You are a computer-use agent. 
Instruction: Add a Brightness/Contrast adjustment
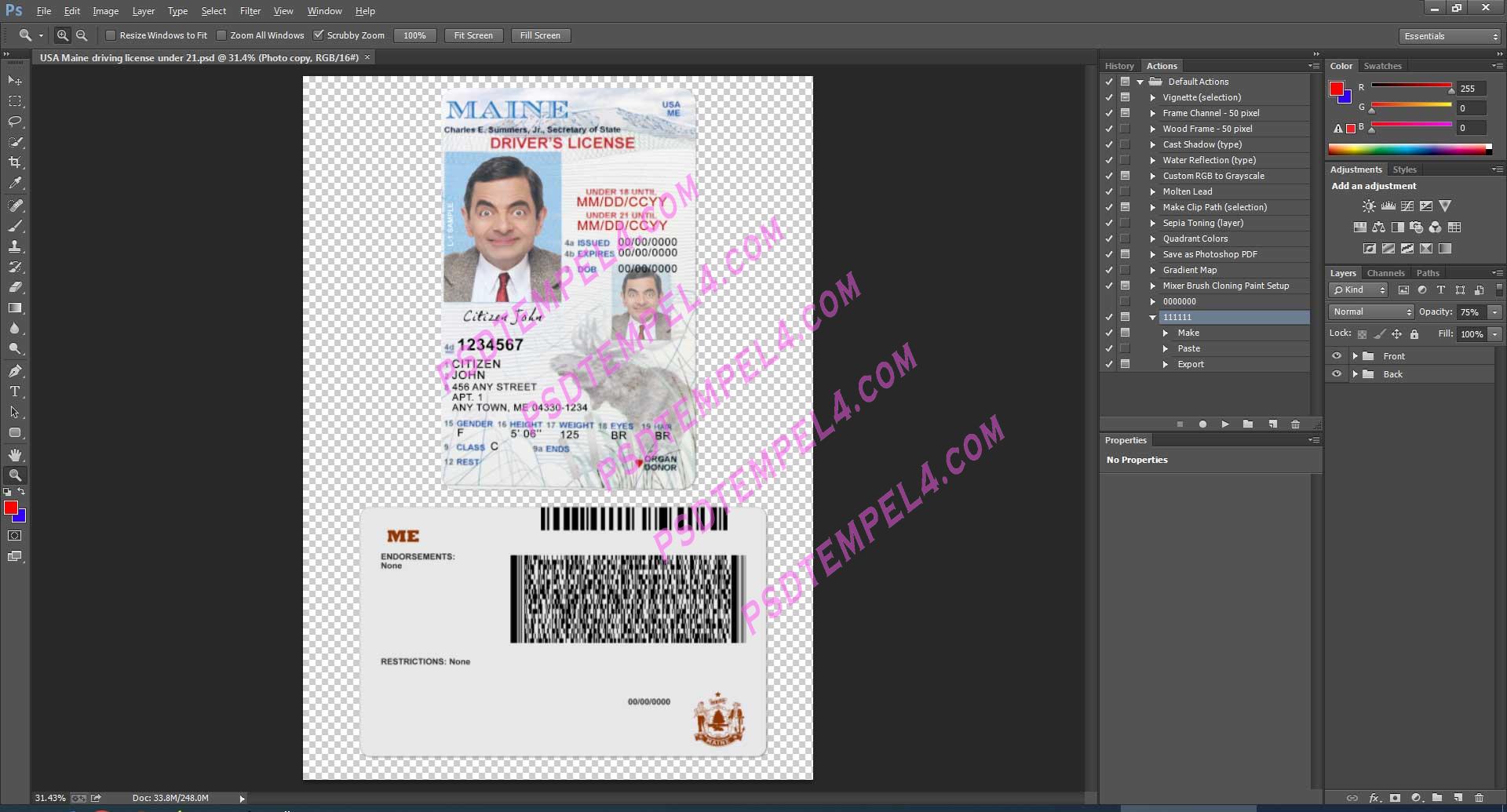(1368, 206)
